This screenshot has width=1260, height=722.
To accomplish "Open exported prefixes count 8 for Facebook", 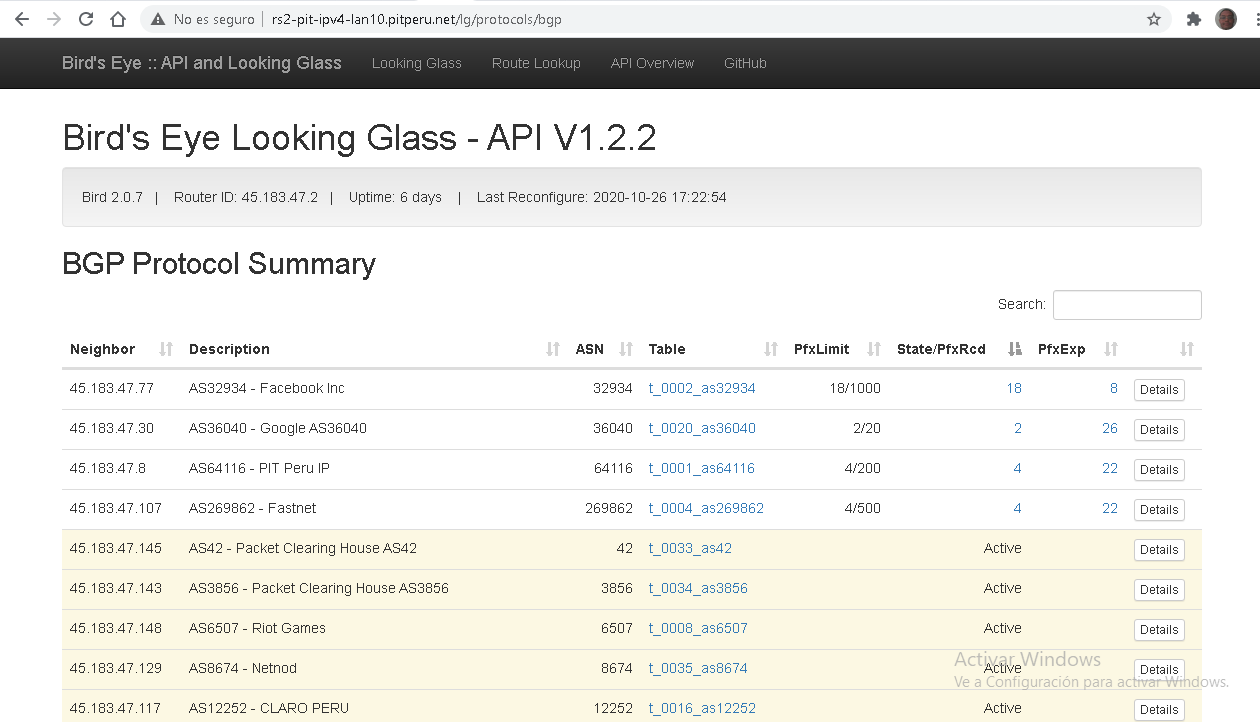I will pos(1114,388).
